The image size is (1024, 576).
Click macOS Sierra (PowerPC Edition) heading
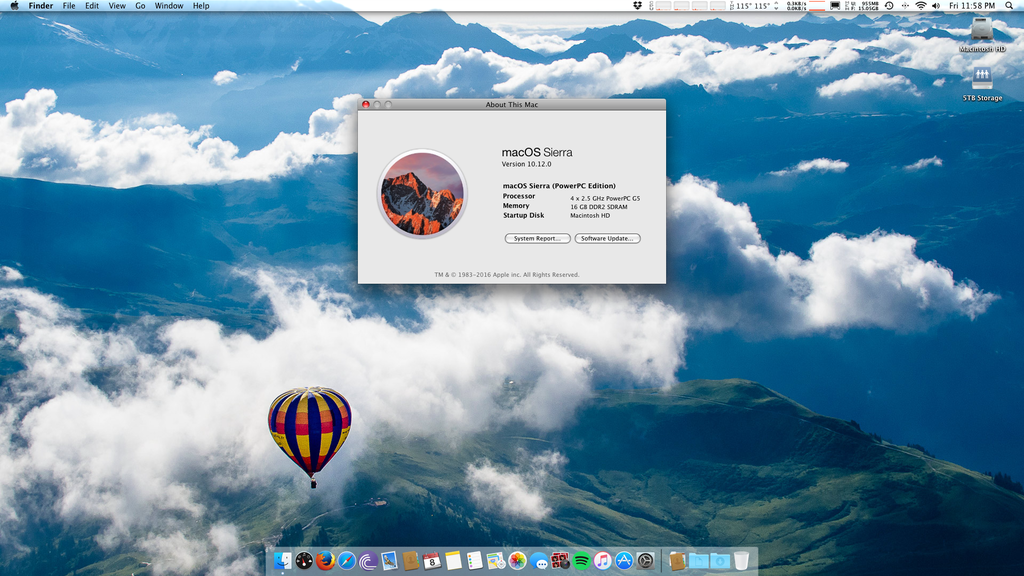(x=559, y=185)
